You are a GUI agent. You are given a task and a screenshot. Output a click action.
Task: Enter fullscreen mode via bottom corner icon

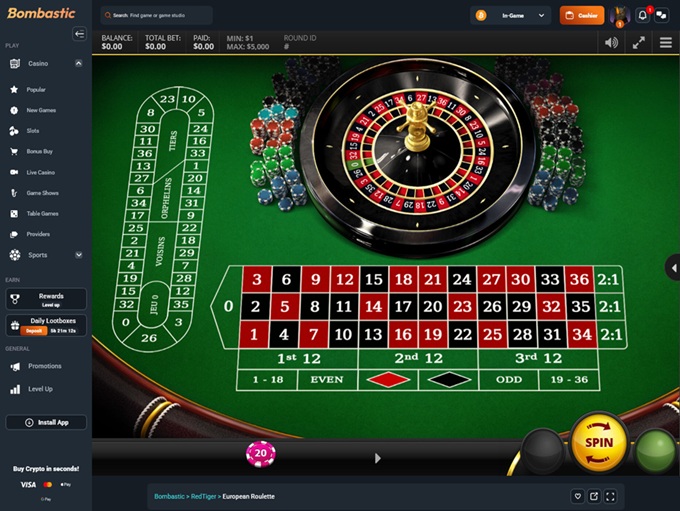coord(610,496)
